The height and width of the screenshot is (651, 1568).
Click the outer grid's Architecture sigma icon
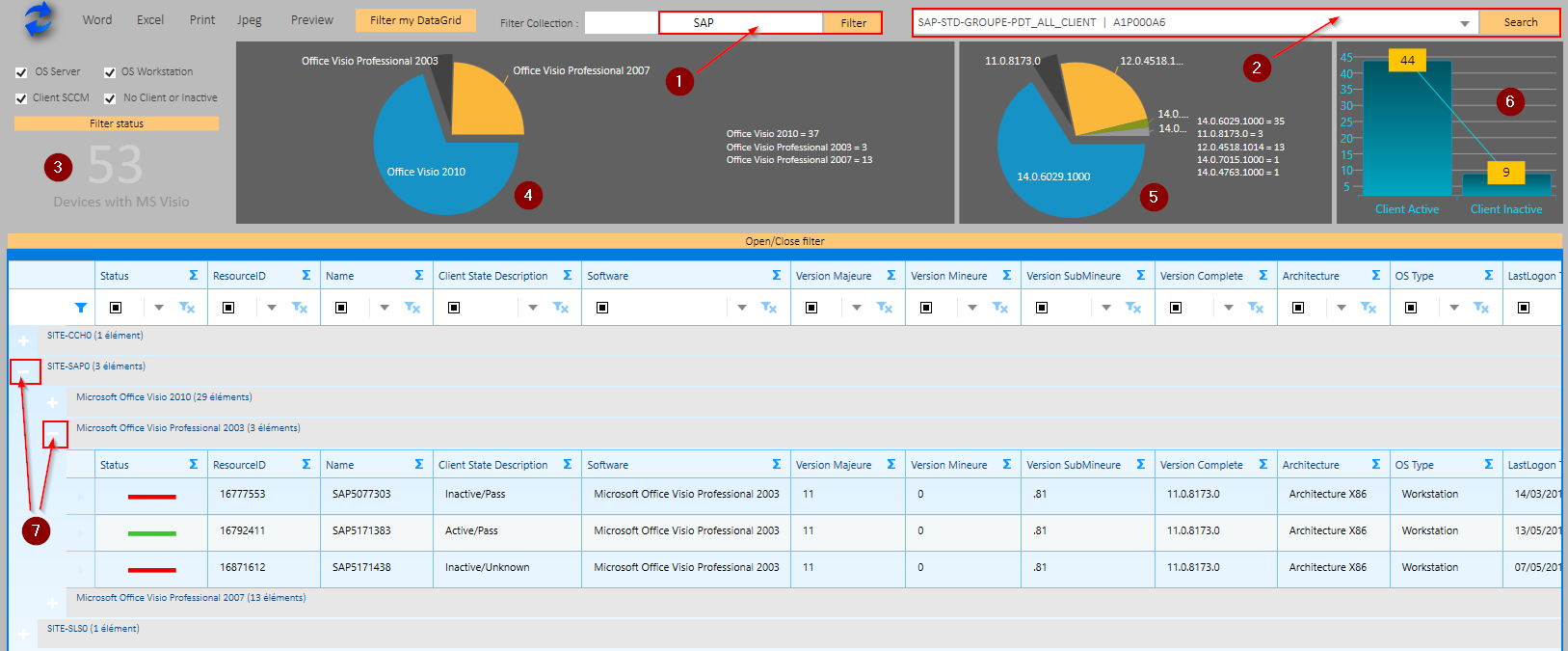pos(1375,276)
